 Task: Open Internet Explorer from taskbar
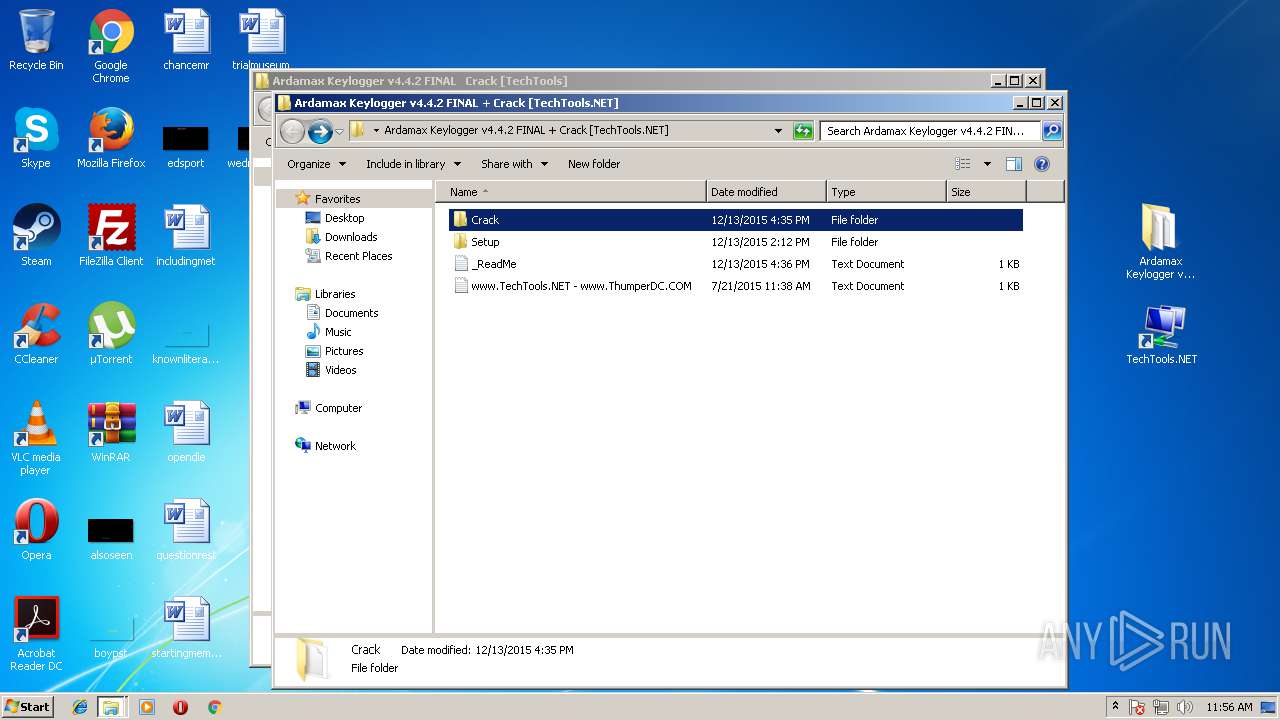pyautogui.click(x=80, y=707)
